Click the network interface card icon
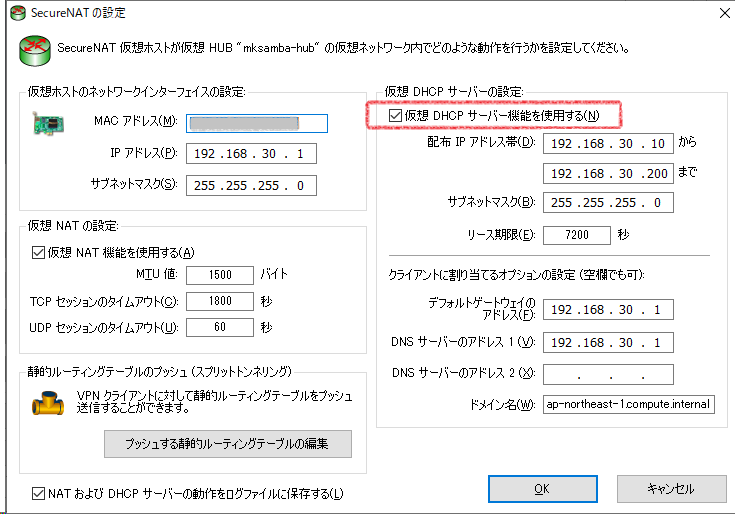Viewport: 735px width, 514px height. click(48, 123)
